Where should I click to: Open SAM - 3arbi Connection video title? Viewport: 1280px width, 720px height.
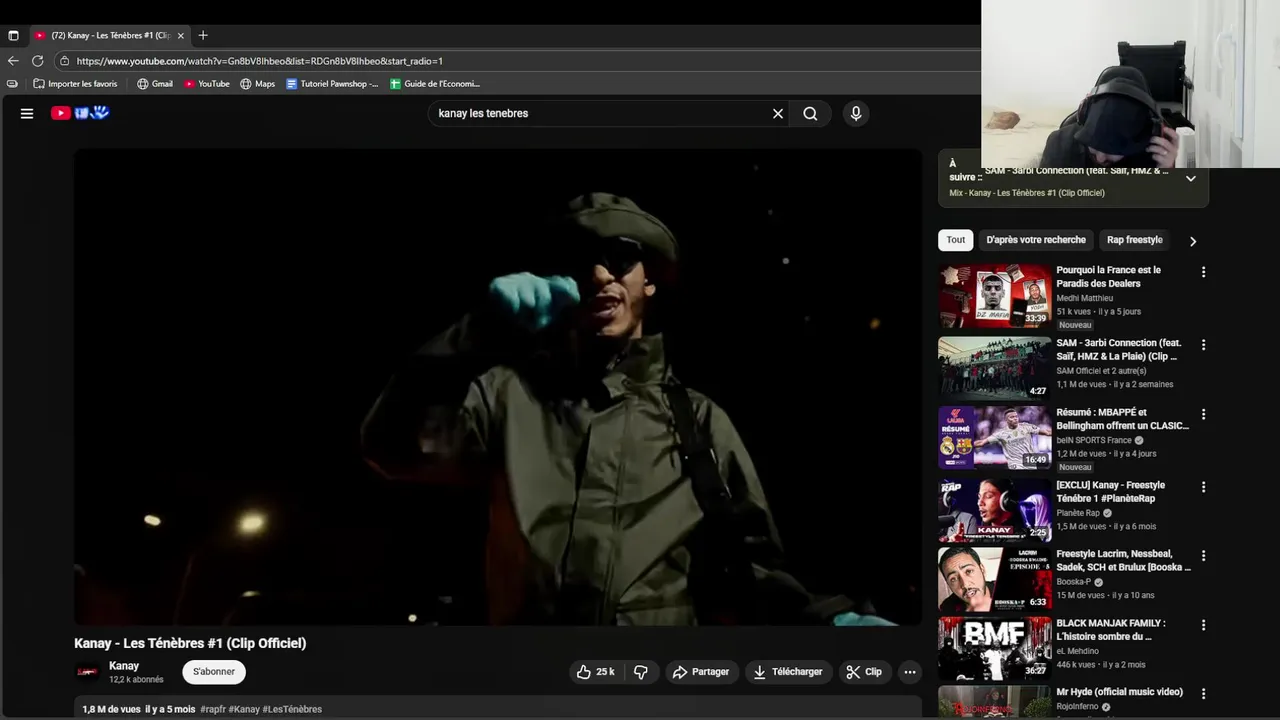[1119, 349]
